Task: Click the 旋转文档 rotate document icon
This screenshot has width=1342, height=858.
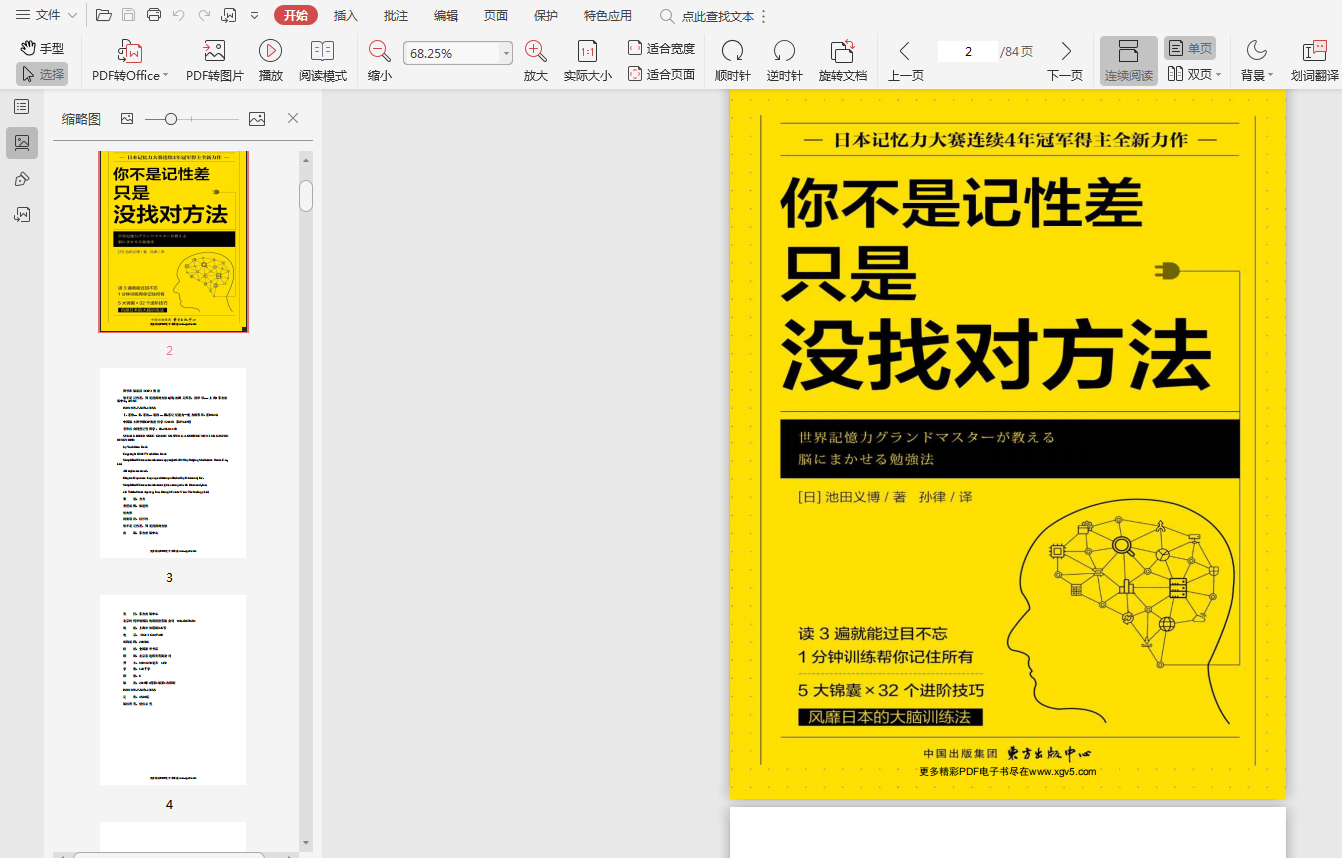Action: [x=842, y=52]
